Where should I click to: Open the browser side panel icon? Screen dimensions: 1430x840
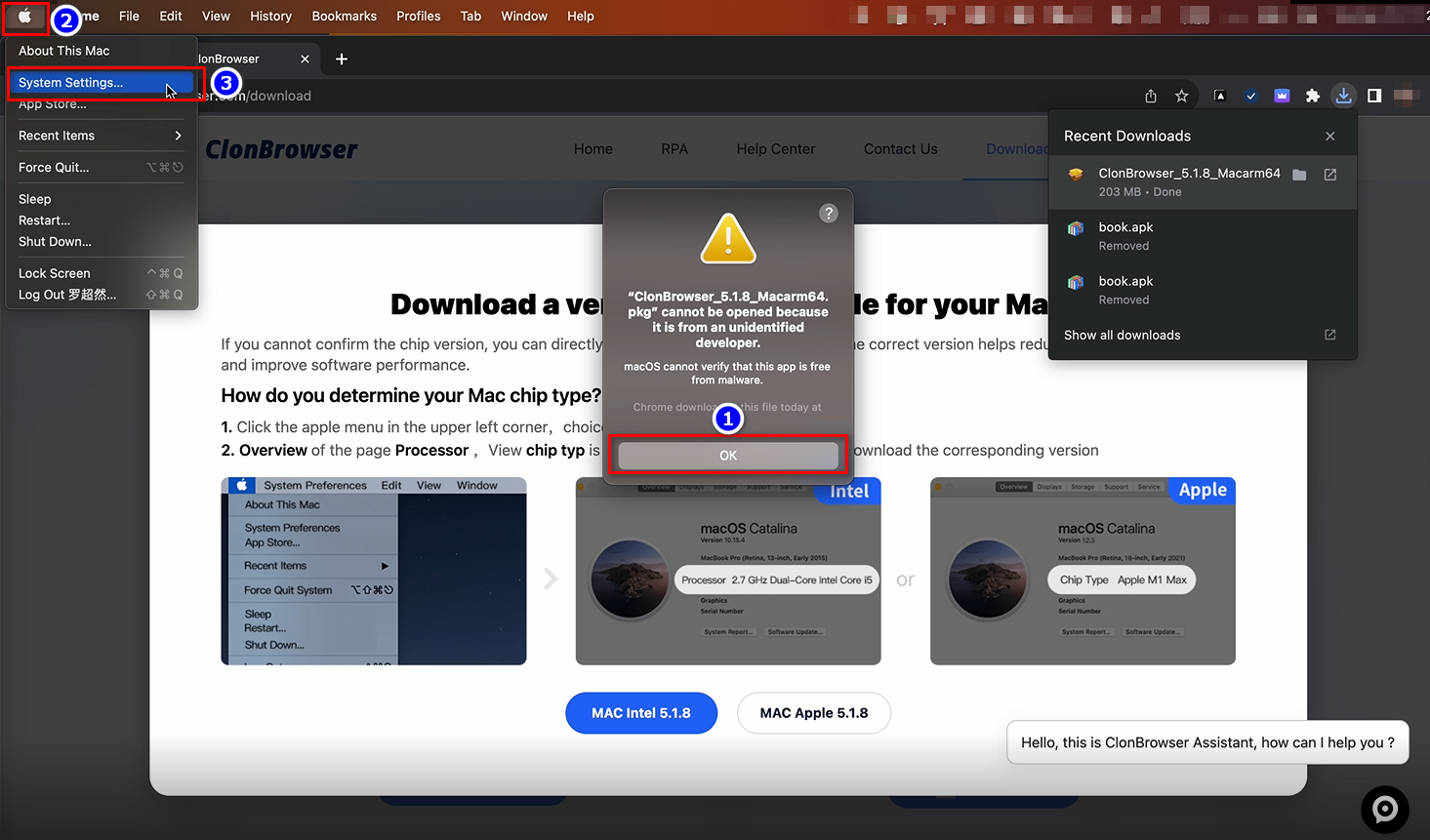click(x=1374, y=96)
